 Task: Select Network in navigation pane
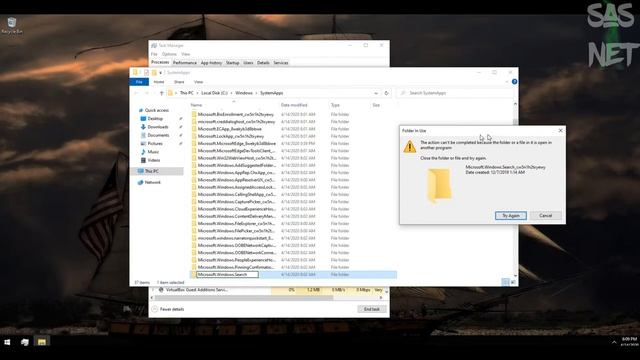(x=152, y=182)
